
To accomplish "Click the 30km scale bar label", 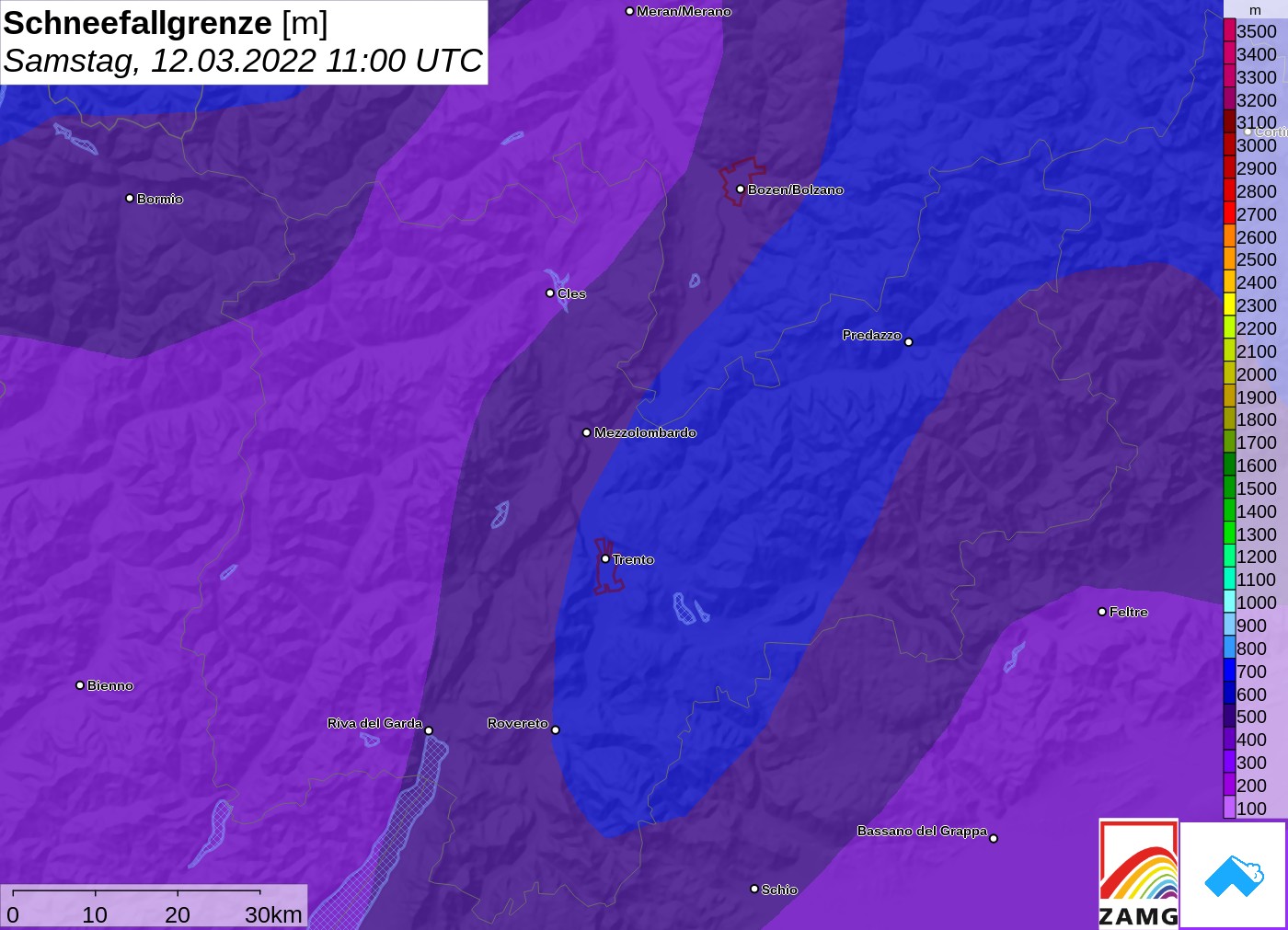I will point(273,914).
